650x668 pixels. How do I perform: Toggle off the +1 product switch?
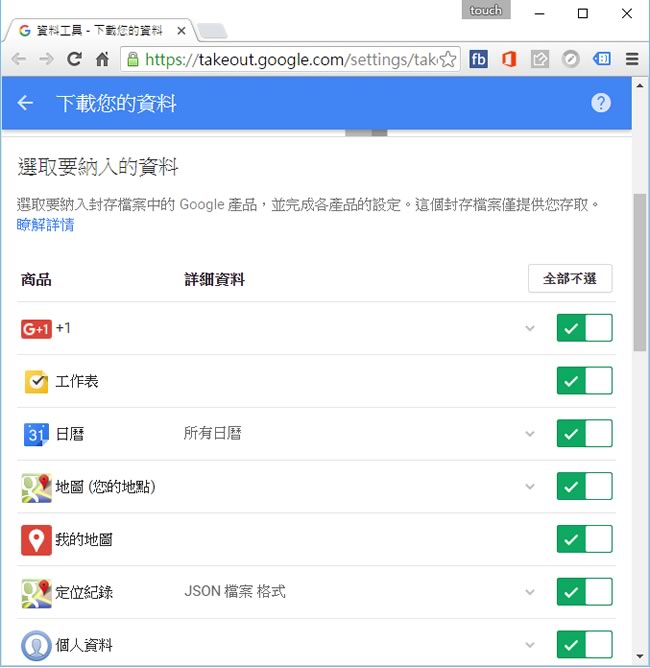tap(584, 328)
